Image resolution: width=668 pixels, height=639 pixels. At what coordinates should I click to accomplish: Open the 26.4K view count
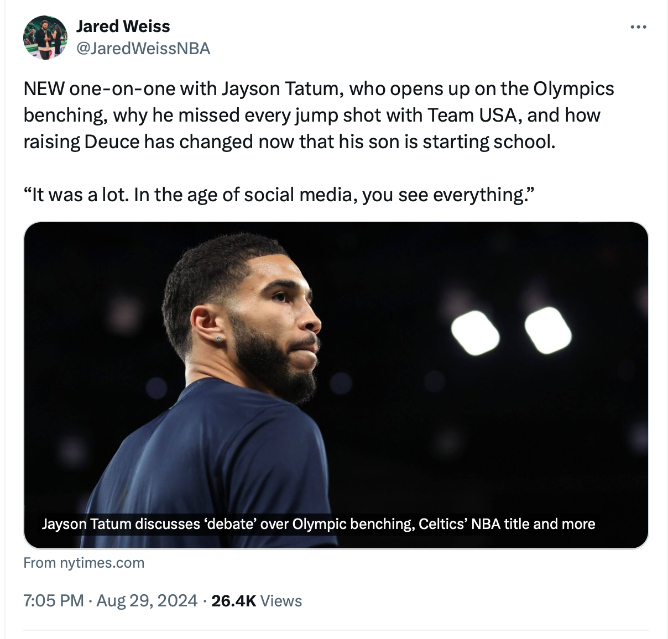[x=234, y=600]
